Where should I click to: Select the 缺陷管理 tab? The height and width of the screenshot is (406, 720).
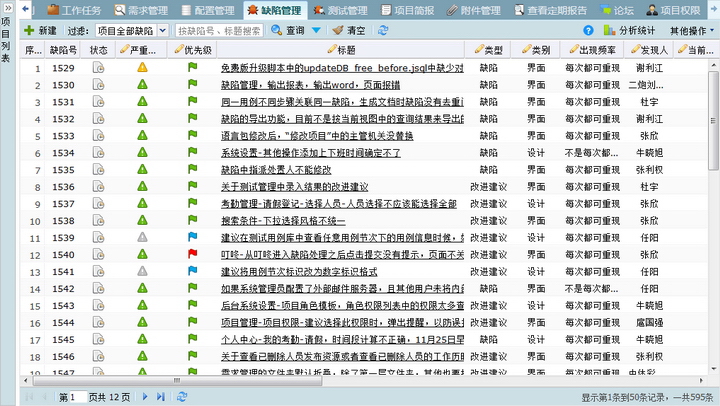pyautogui.click(x=275, y=10)
